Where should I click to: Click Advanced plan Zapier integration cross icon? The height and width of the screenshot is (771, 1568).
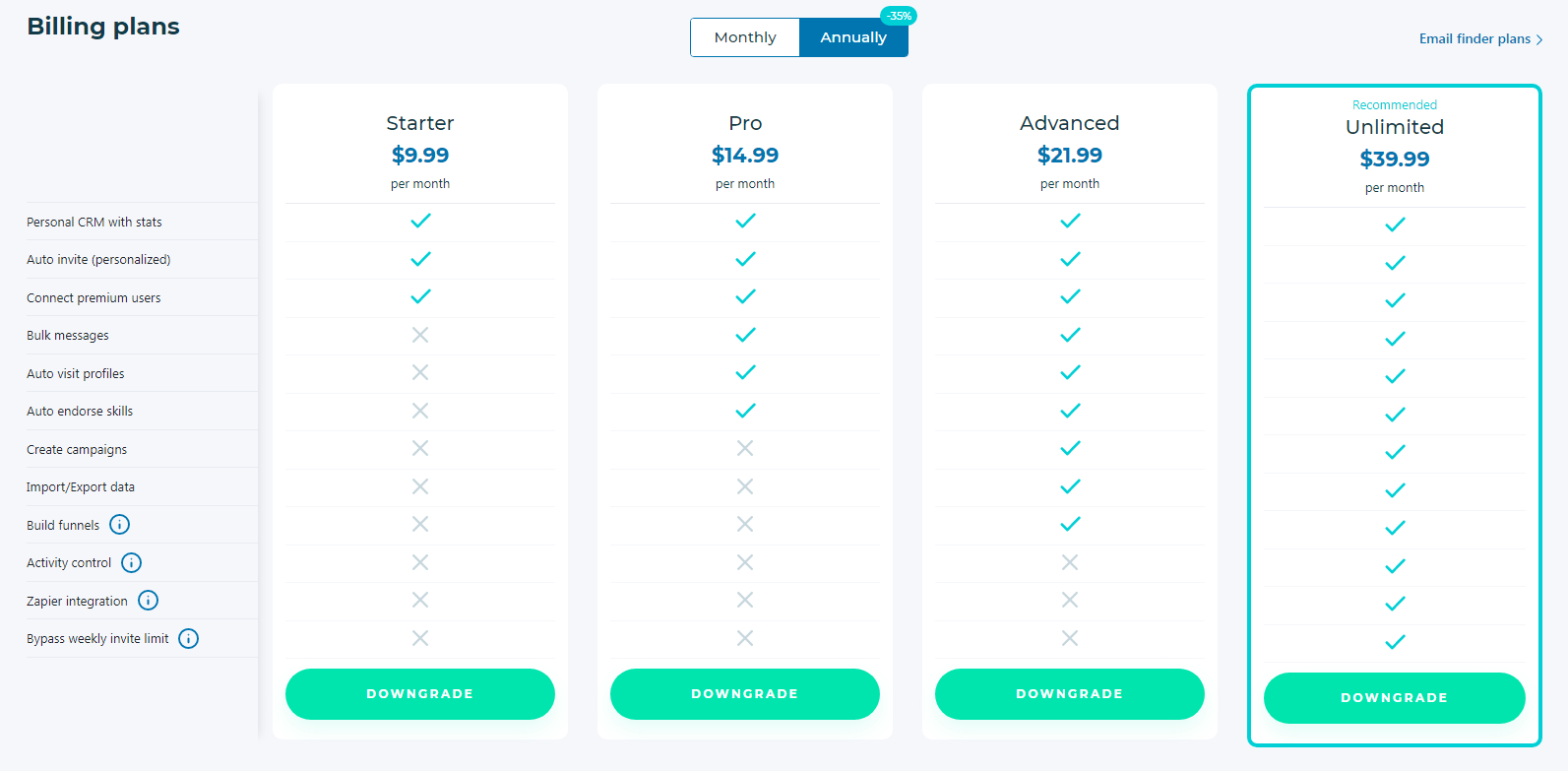(x=1070, y=600)
